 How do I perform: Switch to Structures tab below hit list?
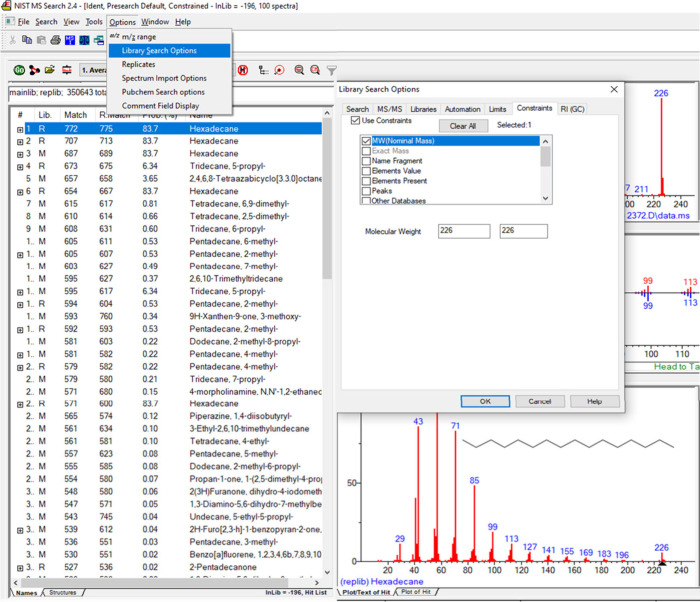coord(62,593)
